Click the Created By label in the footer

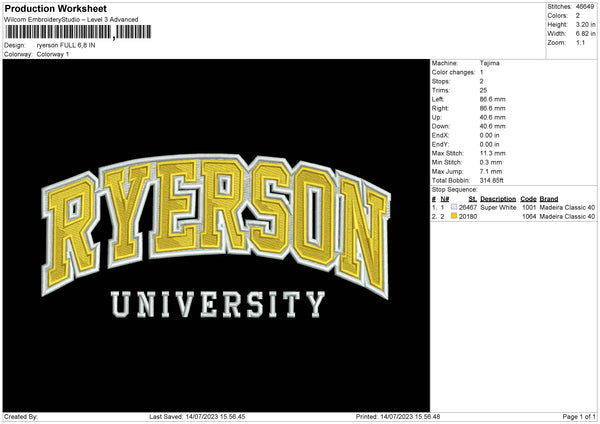[21, 417]
